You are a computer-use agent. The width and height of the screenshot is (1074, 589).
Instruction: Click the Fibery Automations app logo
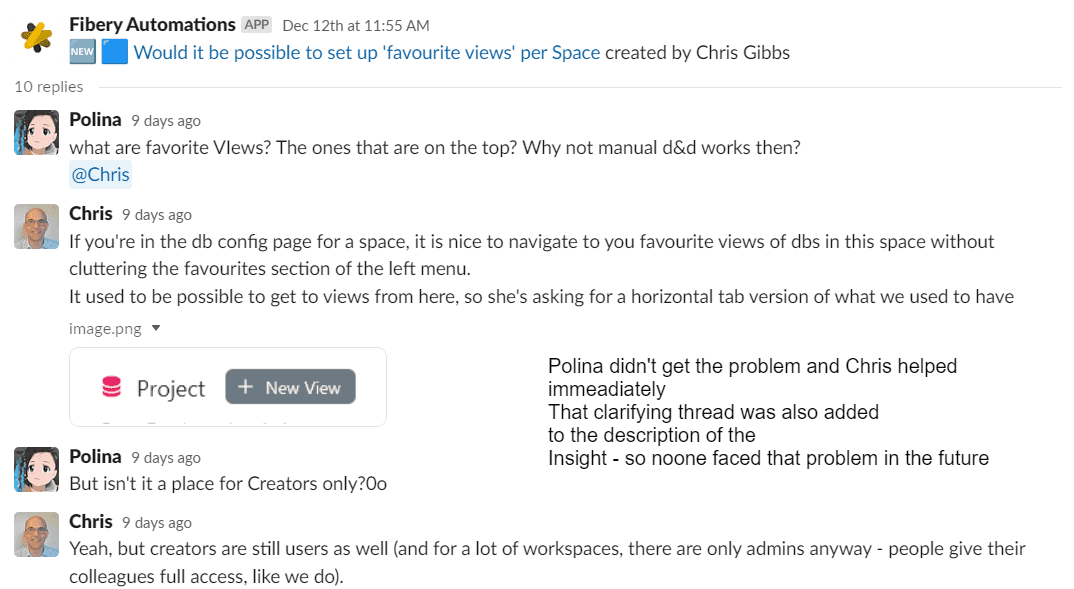coord(37,38)
